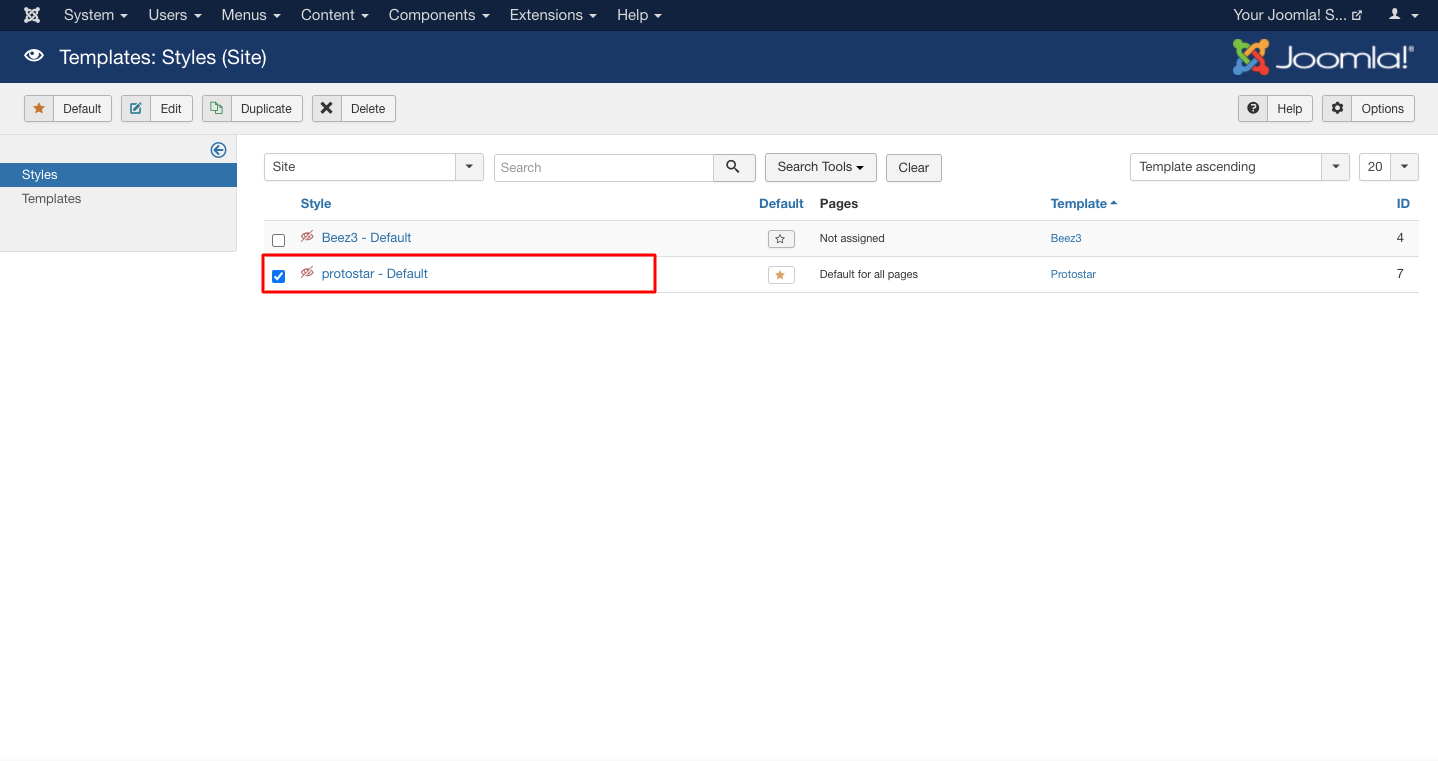
Task: Open the Template ascending sort dropdown
Action: (1240, 167)
